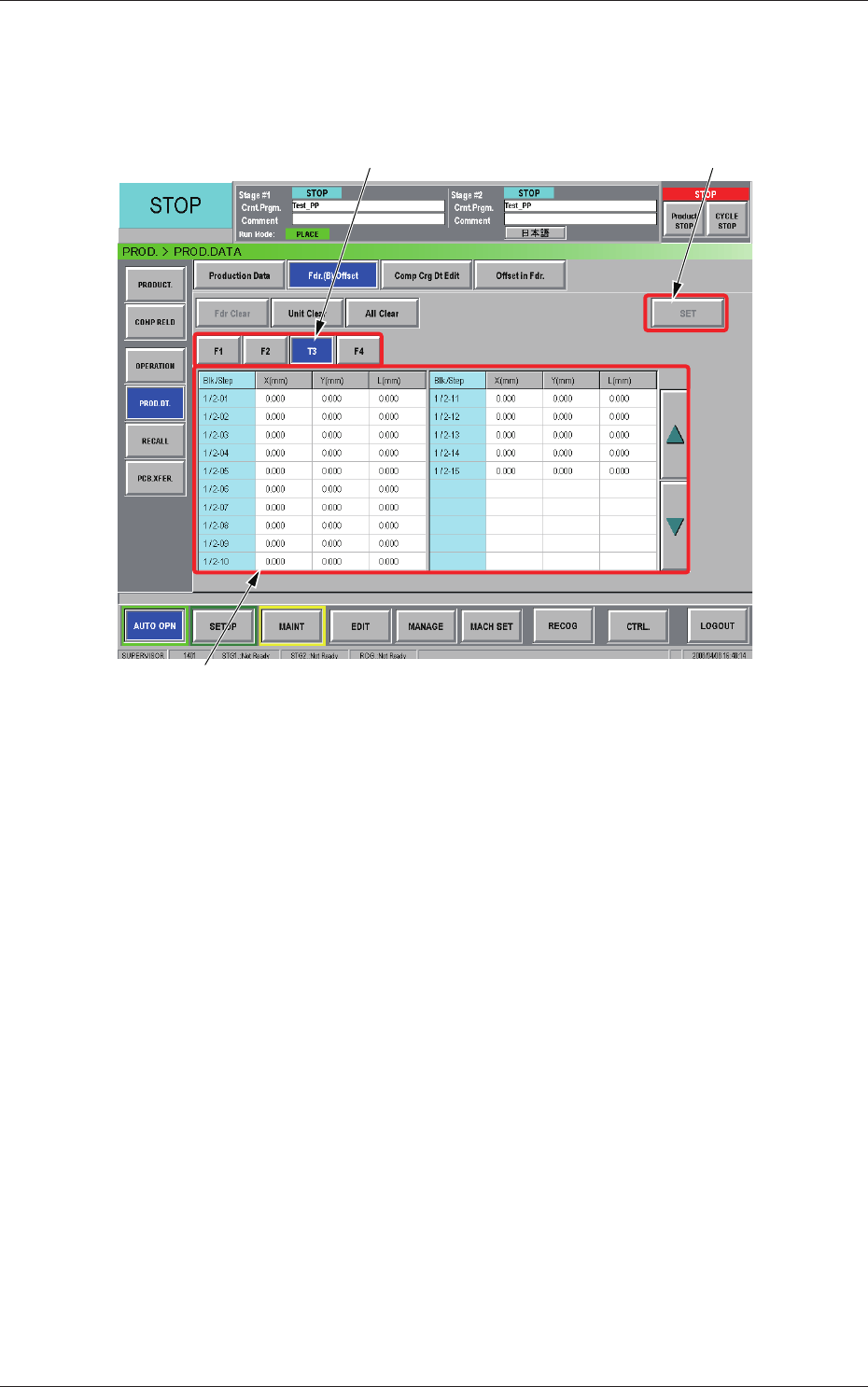Open the Comp Crg Dt Edit tab
The width and height of the screenshot is (868, 1387).
[x=427, y=275]
